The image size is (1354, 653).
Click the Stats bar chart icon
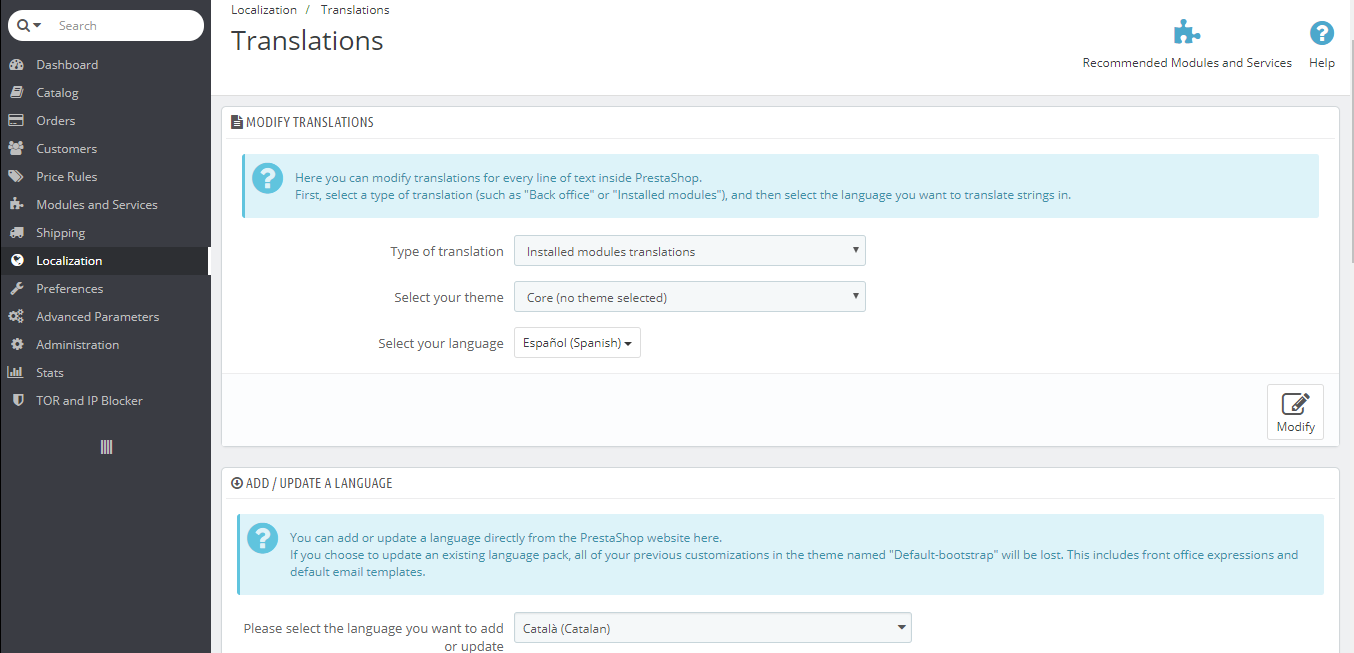(16, 373)
